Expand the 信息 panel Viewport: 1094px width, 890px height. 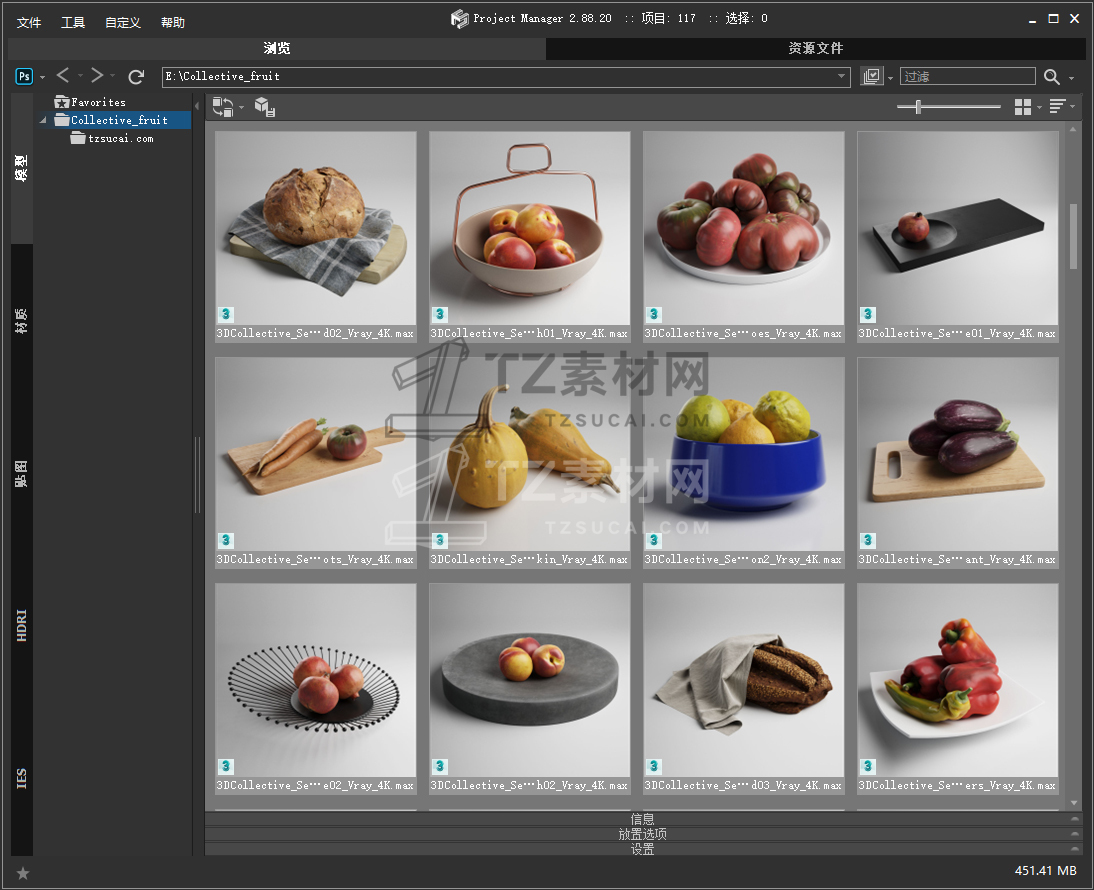642,819
